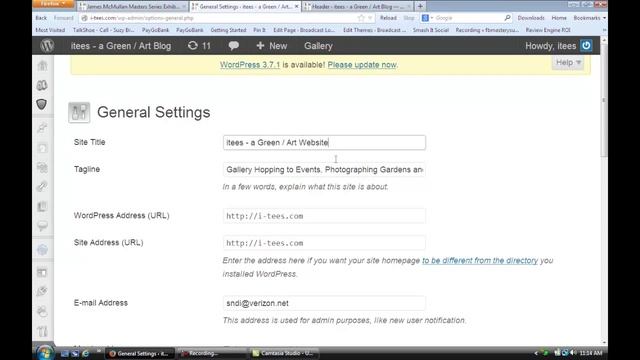Close the General Settings browser tab
The image size is (640, 360).
tap(296, 6)
